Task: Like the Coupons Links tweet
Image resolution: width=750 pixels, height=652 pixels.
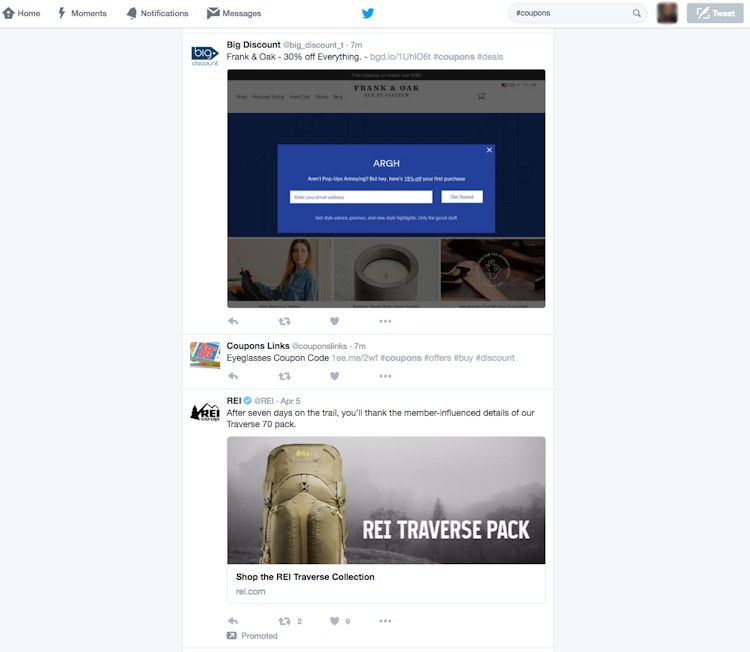Action: pos(334,376)
